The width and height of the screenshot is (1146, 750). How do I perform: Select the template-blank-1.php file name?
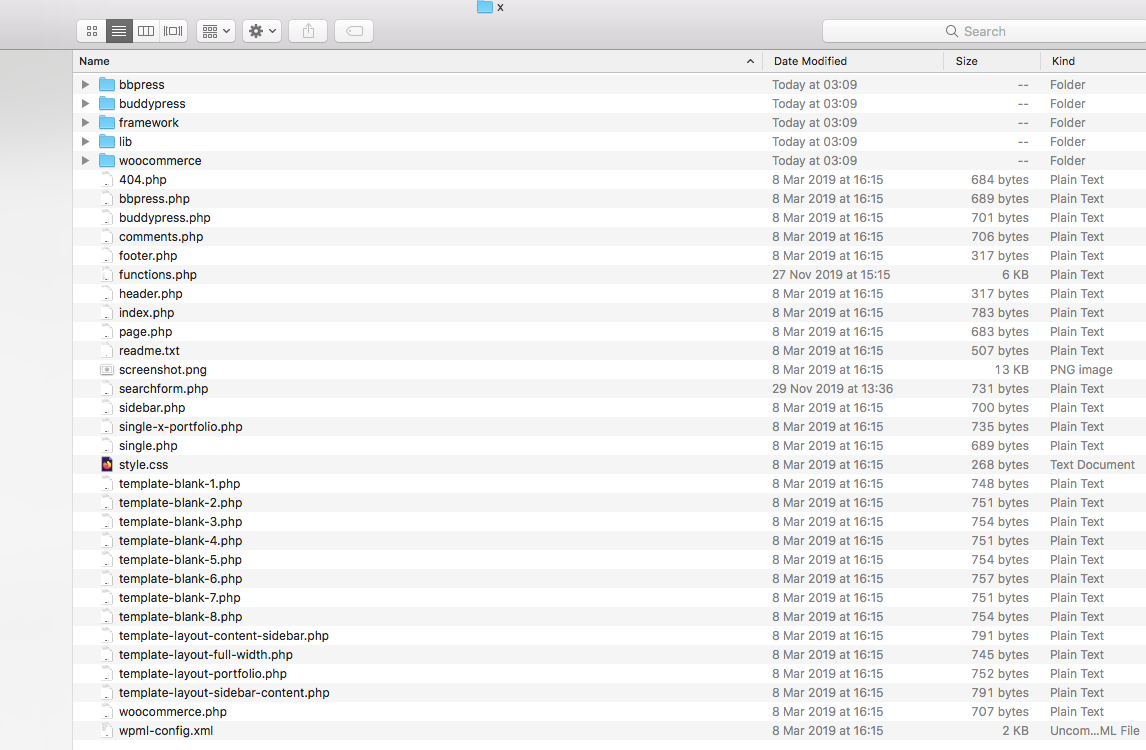click(x=180, y=484)
